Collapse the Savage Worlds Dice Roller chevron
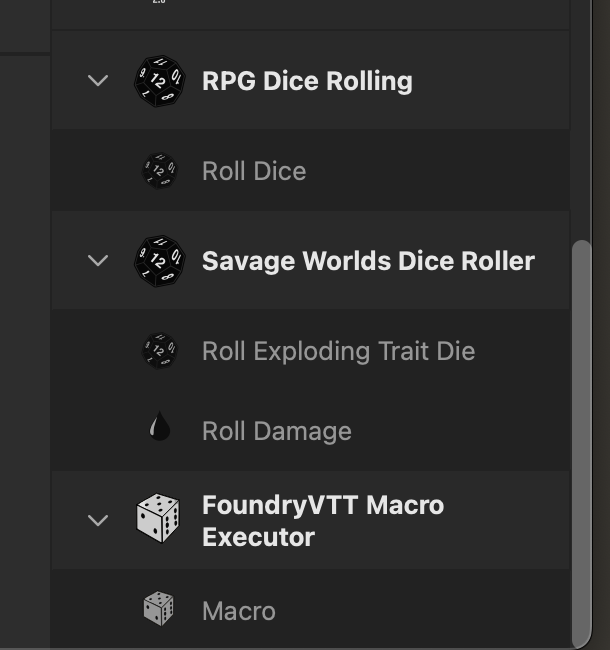 [98, 261]
